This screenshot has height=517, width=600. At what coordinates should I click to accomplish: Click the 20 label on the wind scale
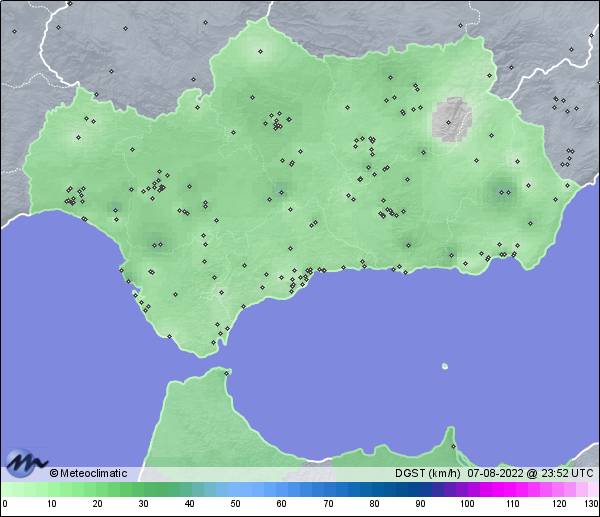click(x=97, y=504)
